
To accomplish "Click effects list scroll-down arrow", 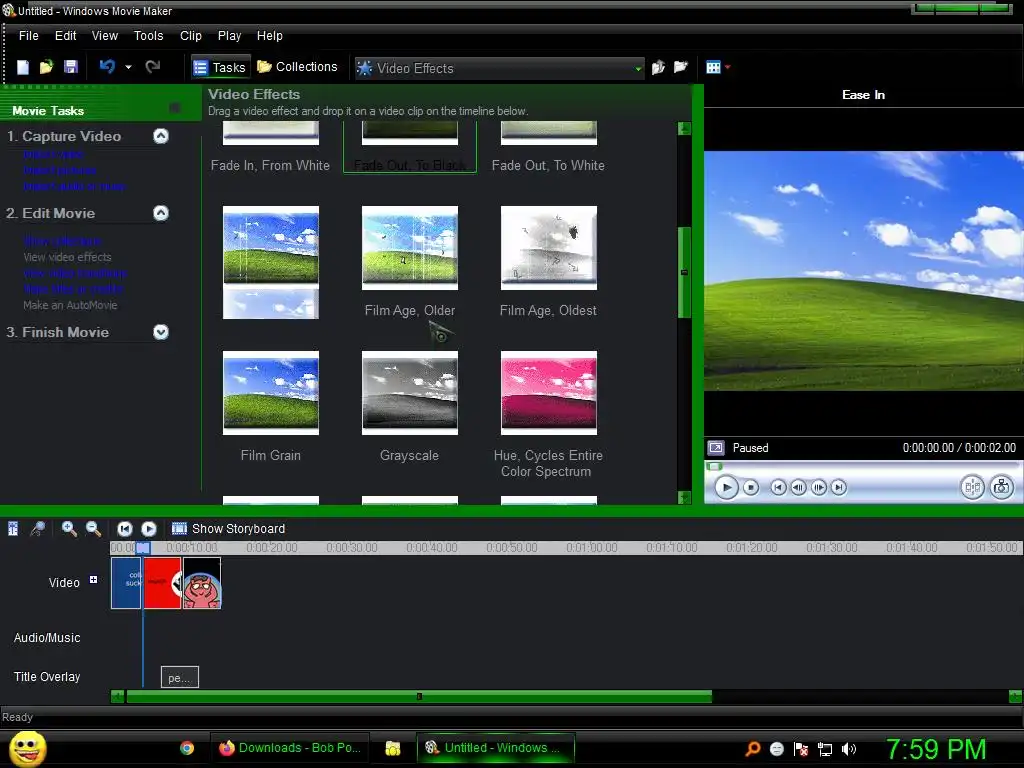I will tap(684, 498).
